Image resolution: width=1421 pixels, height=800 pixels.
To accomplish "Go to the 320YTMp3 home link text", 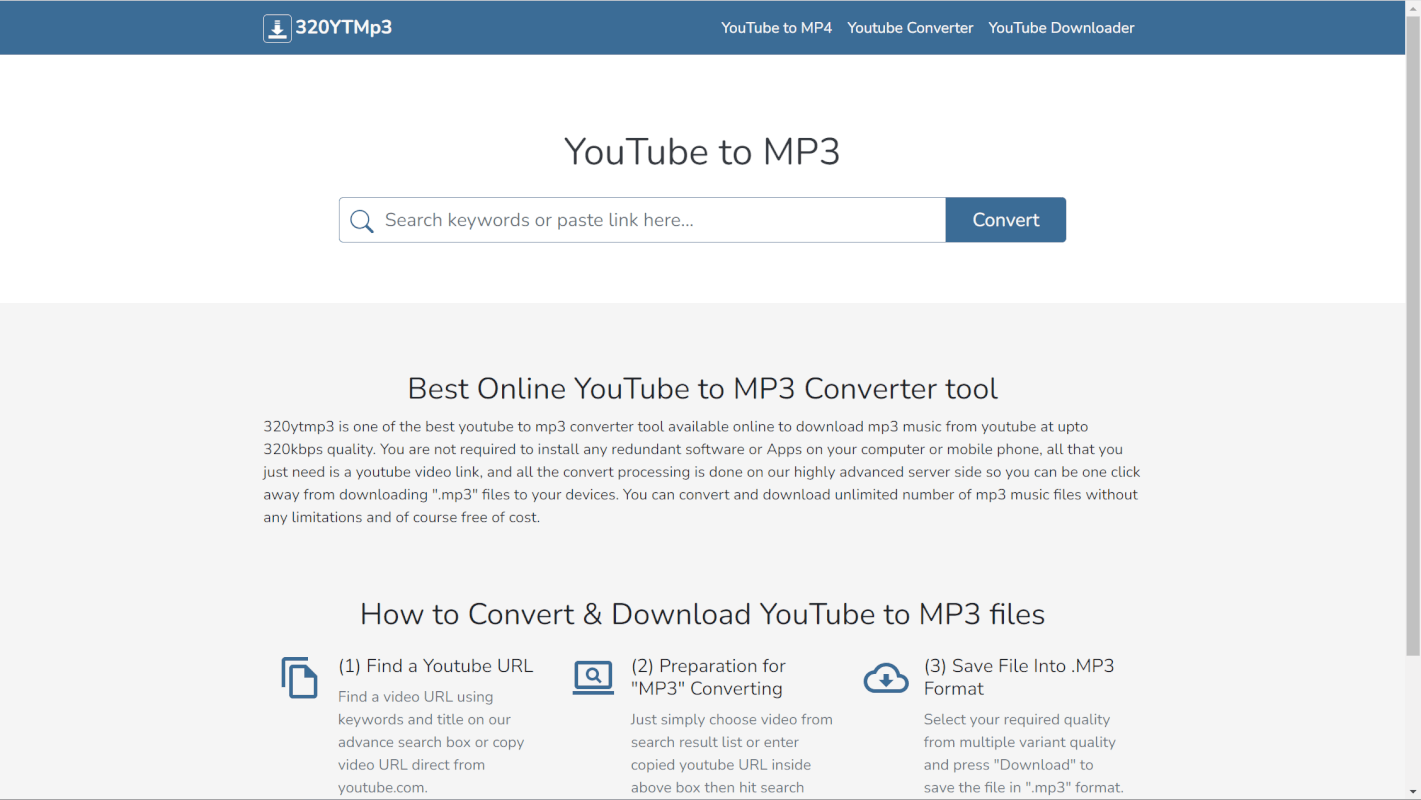I will pyautogui.click(x=344, y=28).
